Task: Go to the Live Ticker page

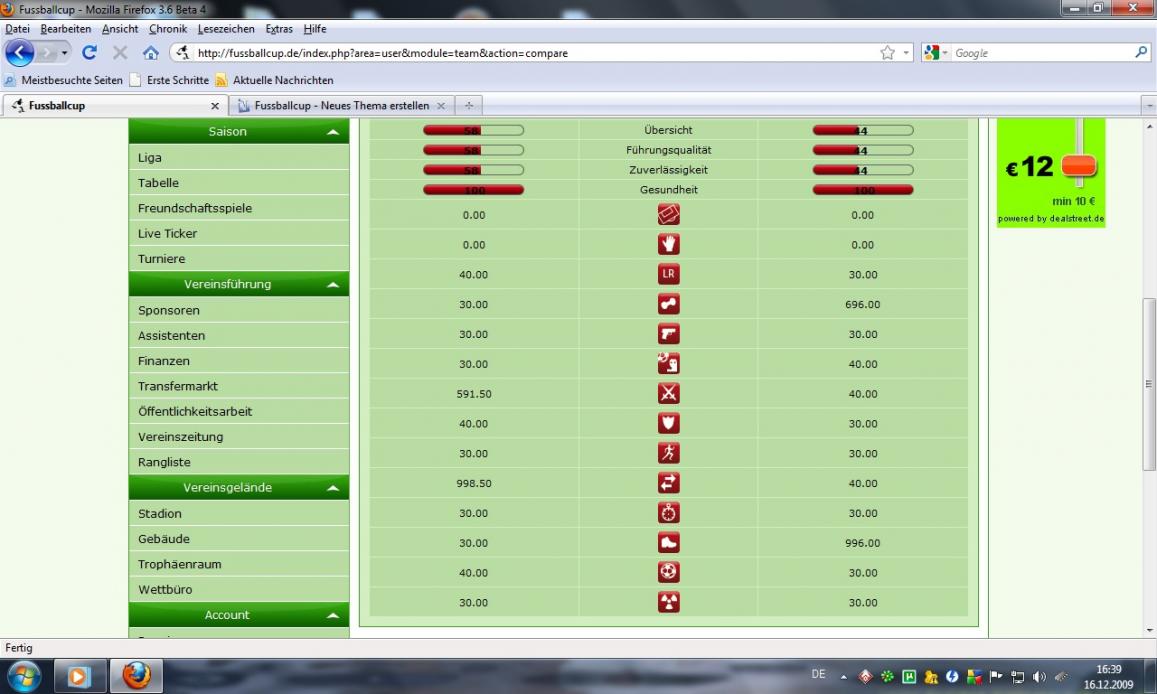Action: pyautogui.click(x=167, y=233)
